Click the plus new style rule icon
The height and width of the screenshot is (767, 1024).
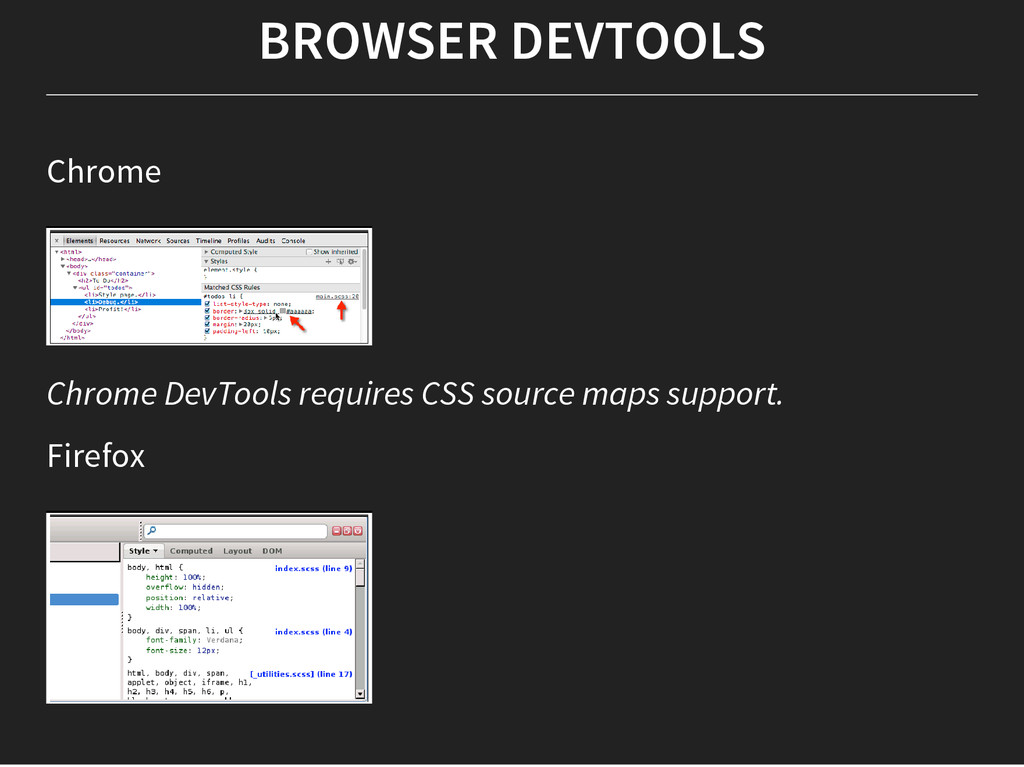coord(328,261)
